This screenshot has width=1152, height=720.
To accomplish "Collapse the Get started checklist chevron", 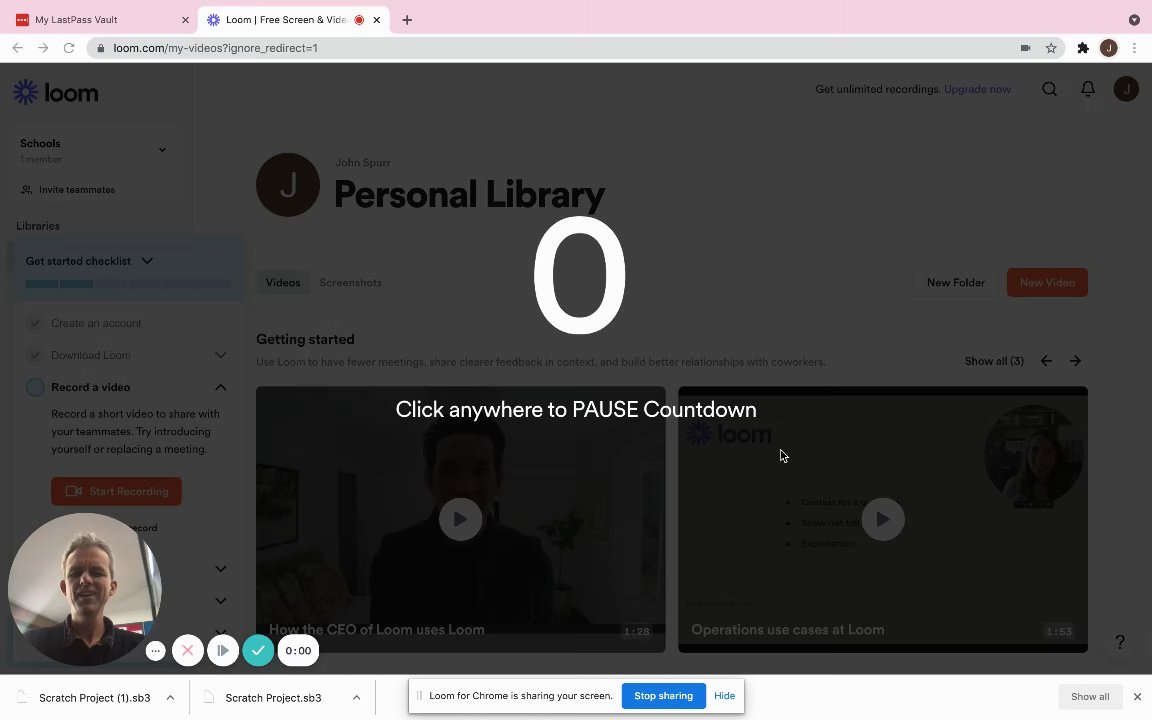I will [147, 261].
